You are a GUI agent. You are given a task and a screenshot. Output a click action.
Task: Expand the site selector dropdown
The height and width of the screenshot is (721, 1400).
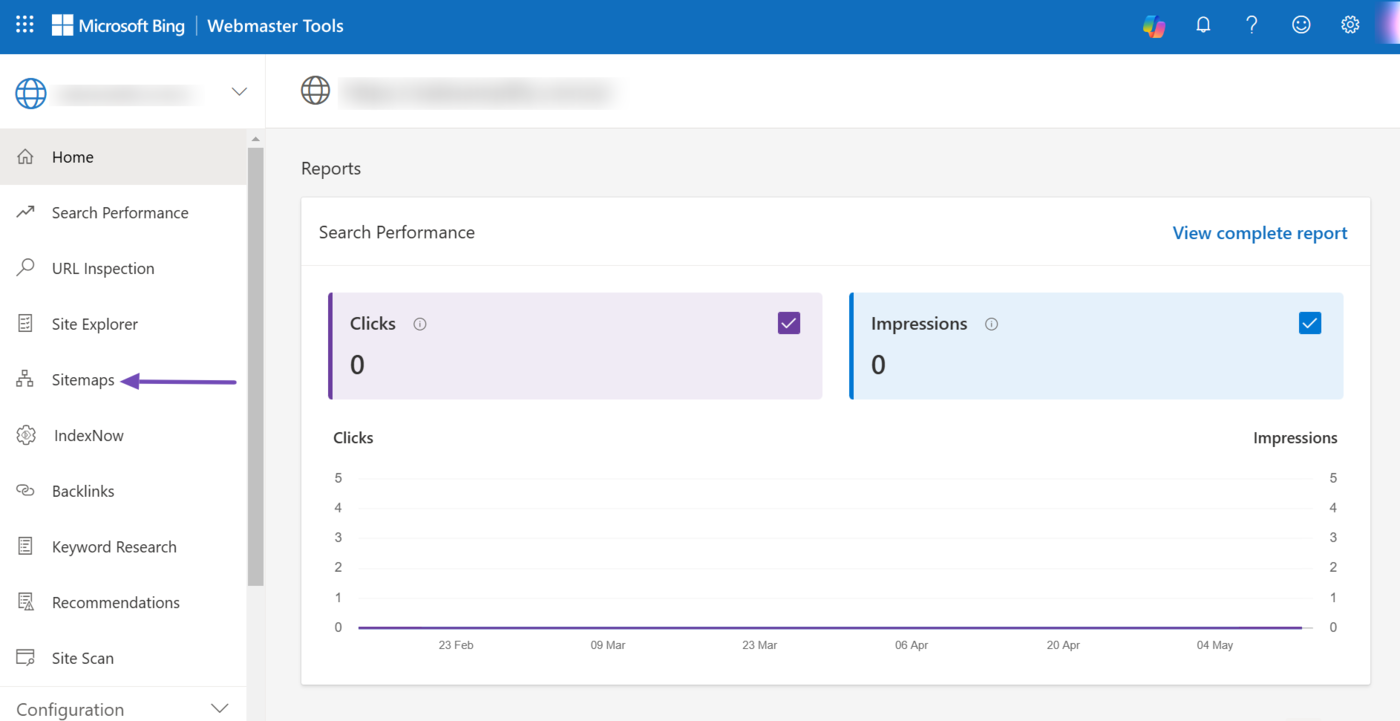coord(239,92)
